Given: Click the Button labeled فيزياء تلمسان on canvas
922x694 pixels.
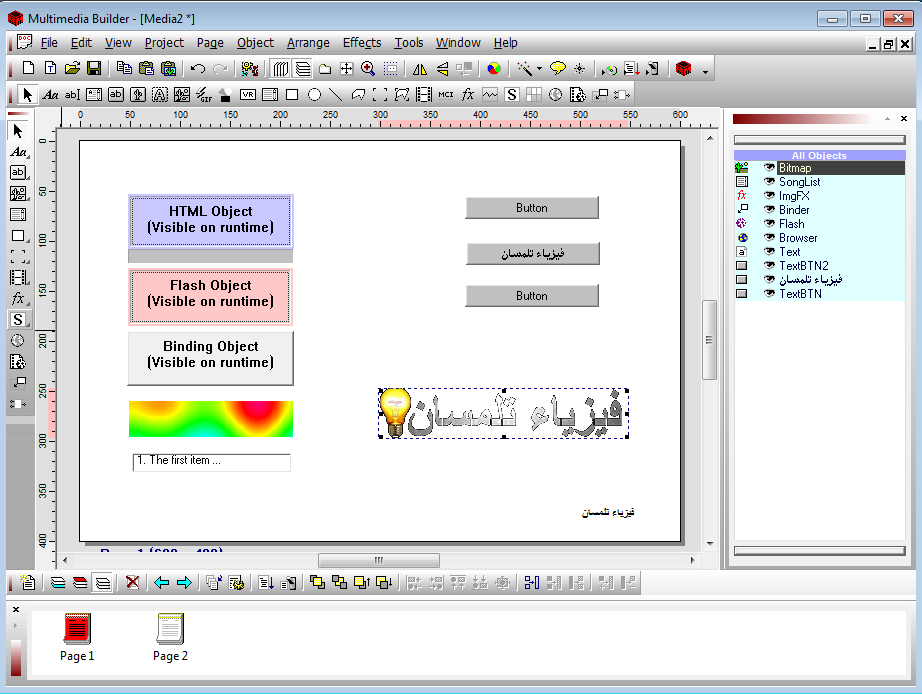Looking at the screenshot, I should pos(531,253).
